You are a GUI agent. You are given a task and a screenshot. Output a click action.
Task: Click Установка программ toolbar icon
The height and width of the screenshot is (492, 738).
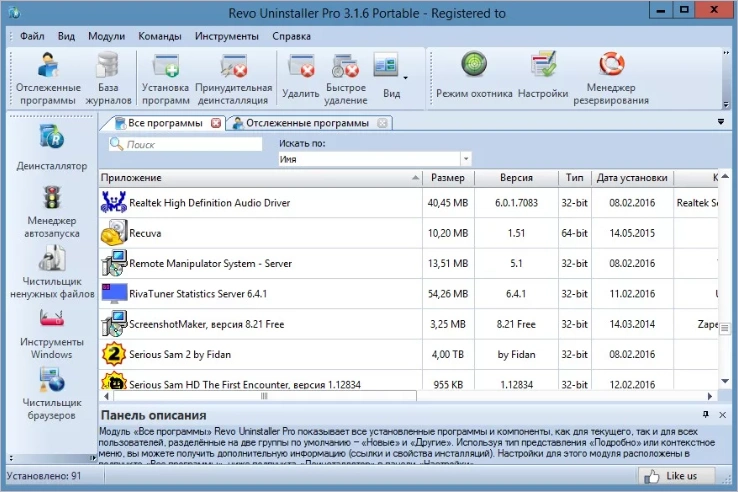coord(166,65)
